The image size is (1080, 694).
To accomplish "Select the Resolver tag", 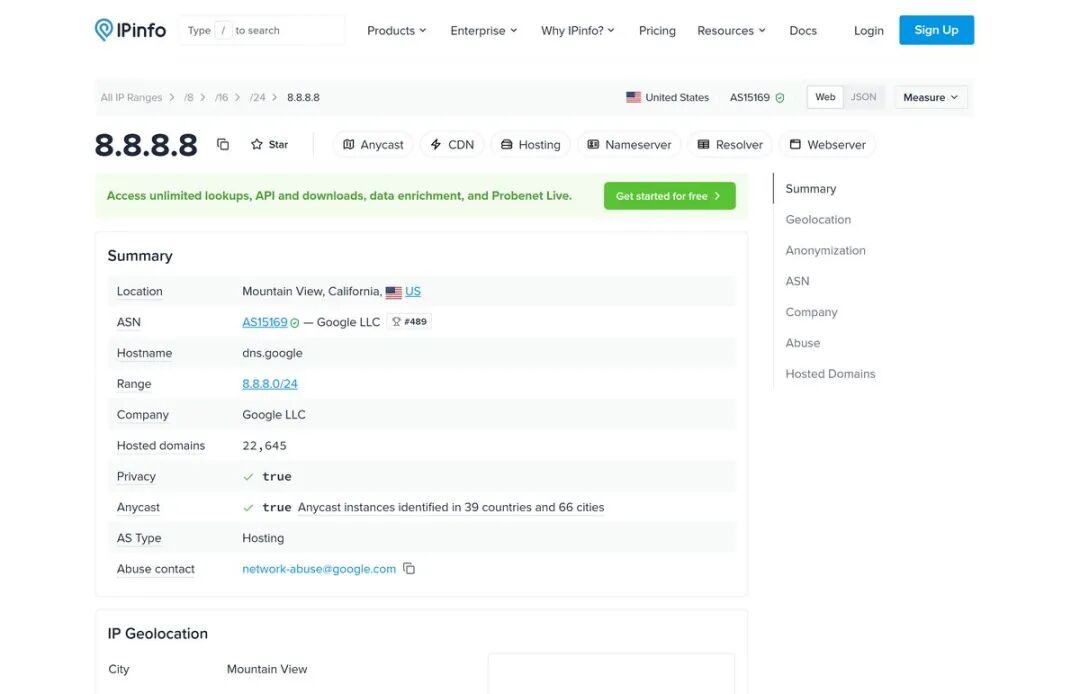I will click(730, 145).
